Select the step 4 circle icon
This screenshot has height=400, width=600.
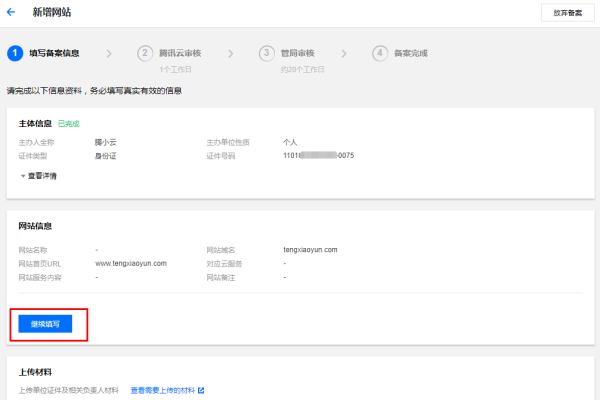pyautogui.click(x=380, y=53)
